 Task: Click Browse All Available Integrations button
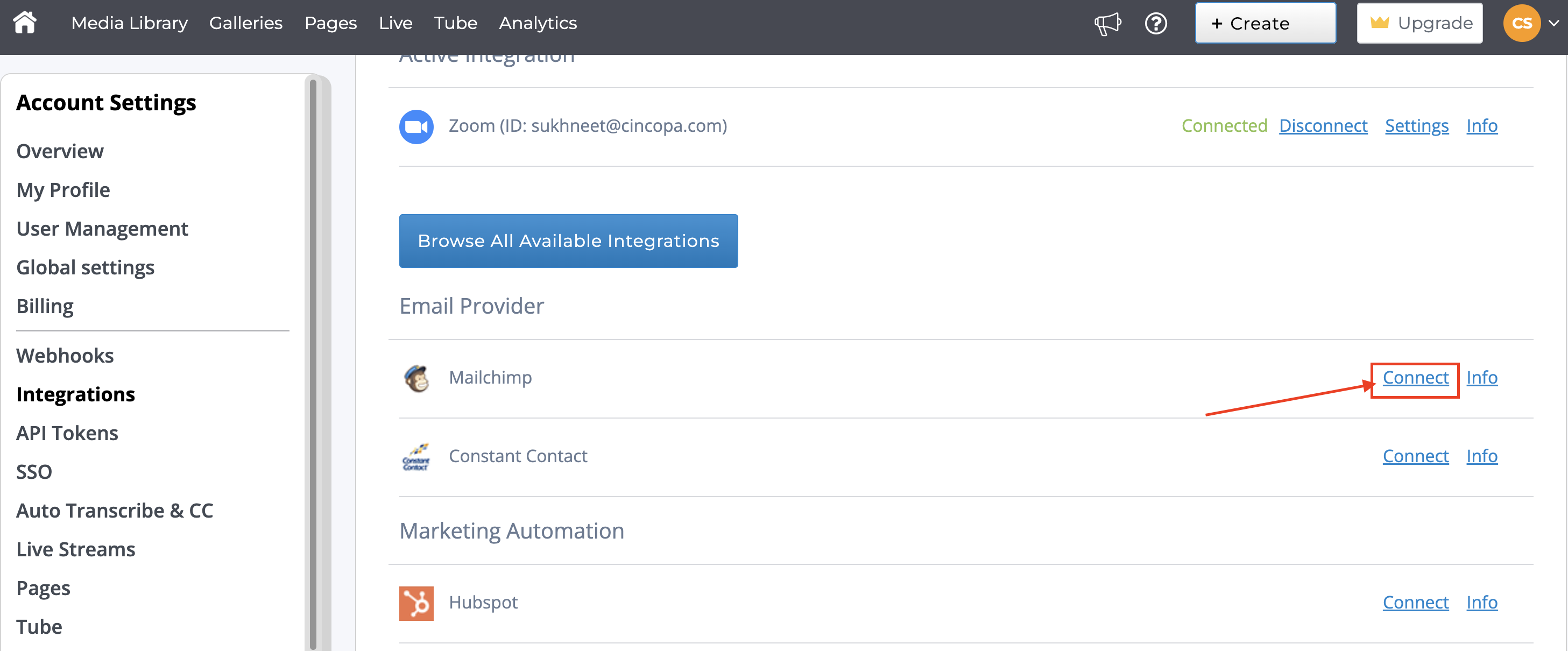pos(568,241)
